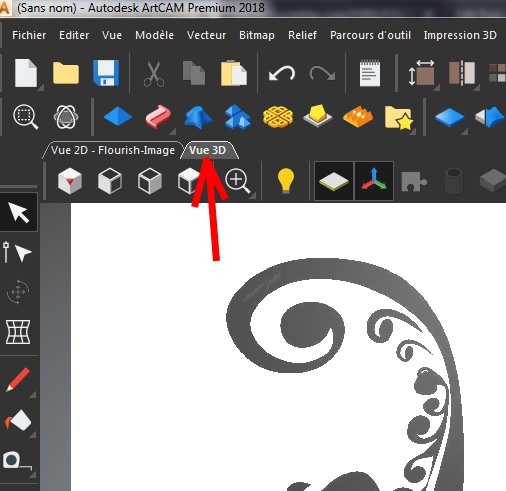This screenshot has height=491, width=506.
Task: Click the Undo arrow icon
Action: tap(282, 73)
